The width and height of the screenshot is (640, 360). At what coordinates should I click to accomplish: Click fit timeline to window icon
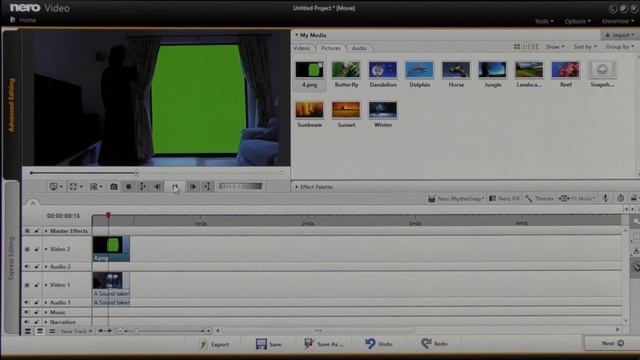click(105, 331)
